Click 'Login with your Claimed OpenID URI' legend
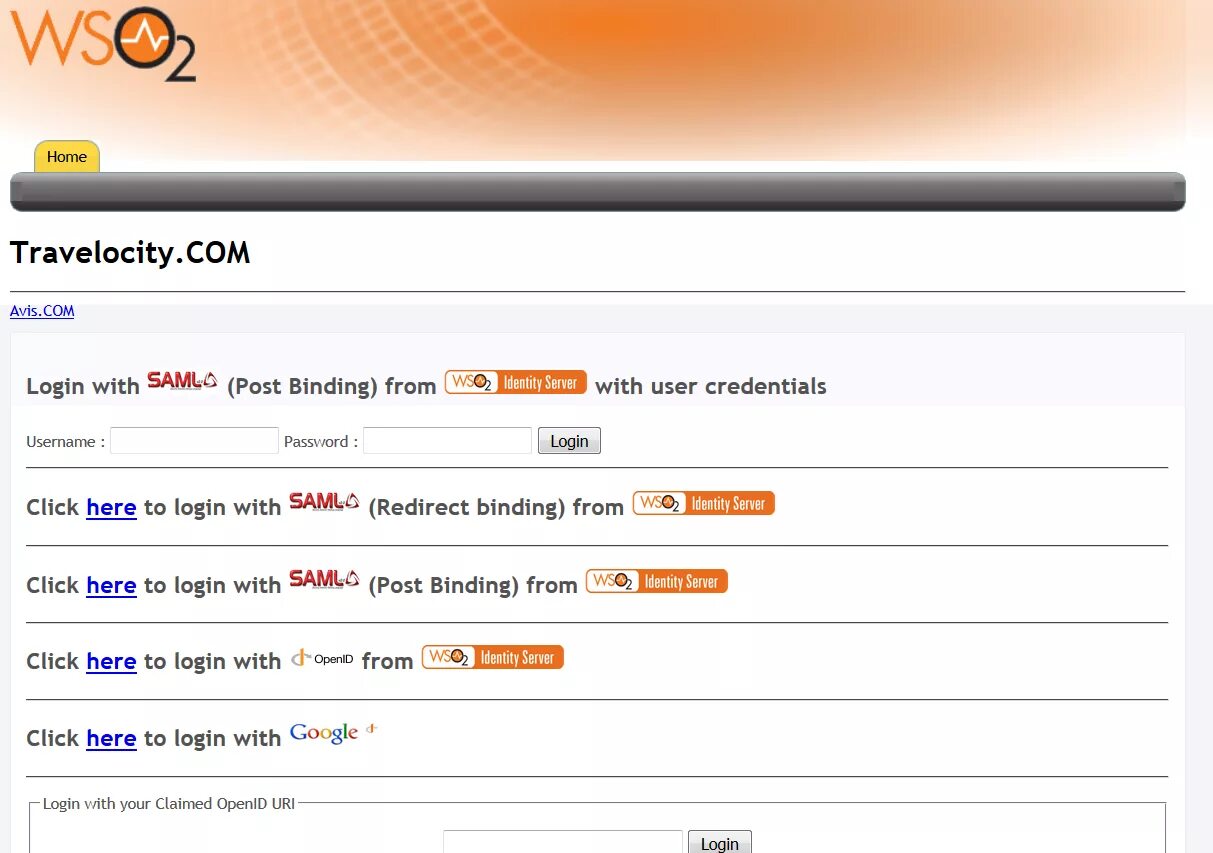1213x853 pixels. 169,803
